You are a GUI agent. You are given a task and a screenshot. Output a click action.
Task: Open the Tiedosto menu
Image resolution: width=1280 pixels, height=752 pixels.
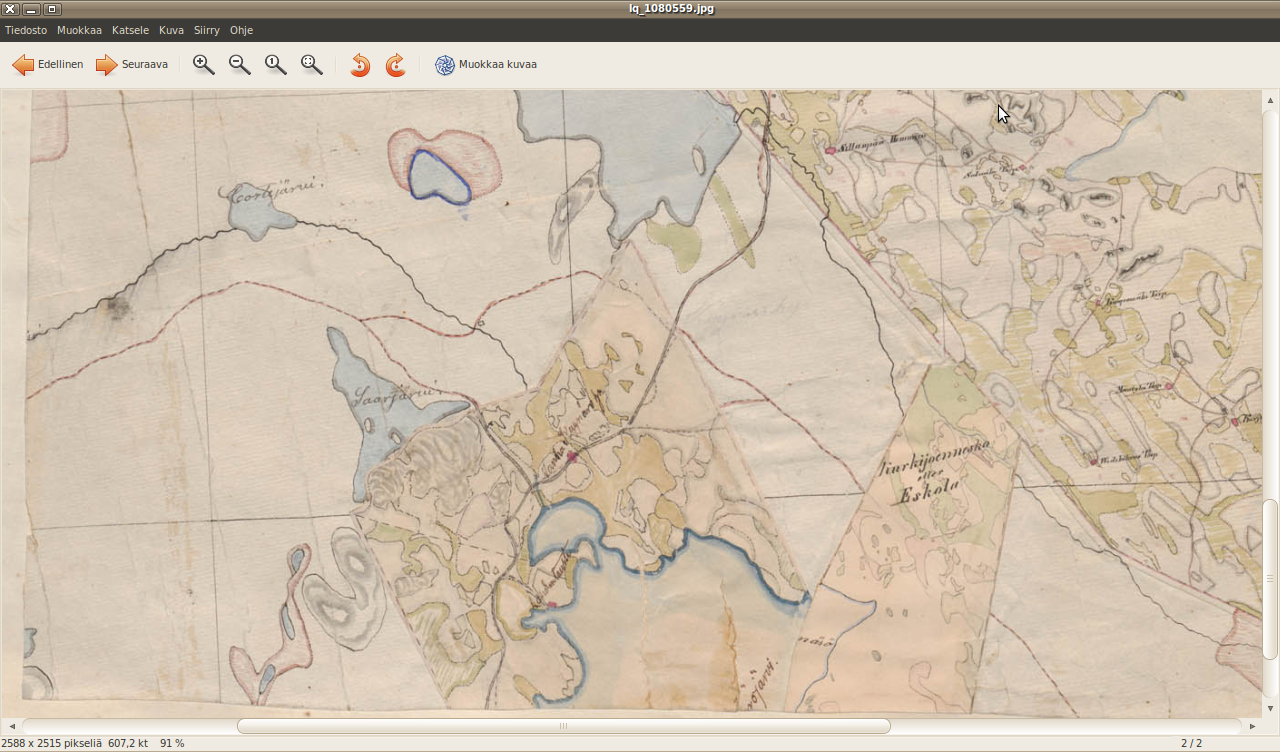point(26,30)
